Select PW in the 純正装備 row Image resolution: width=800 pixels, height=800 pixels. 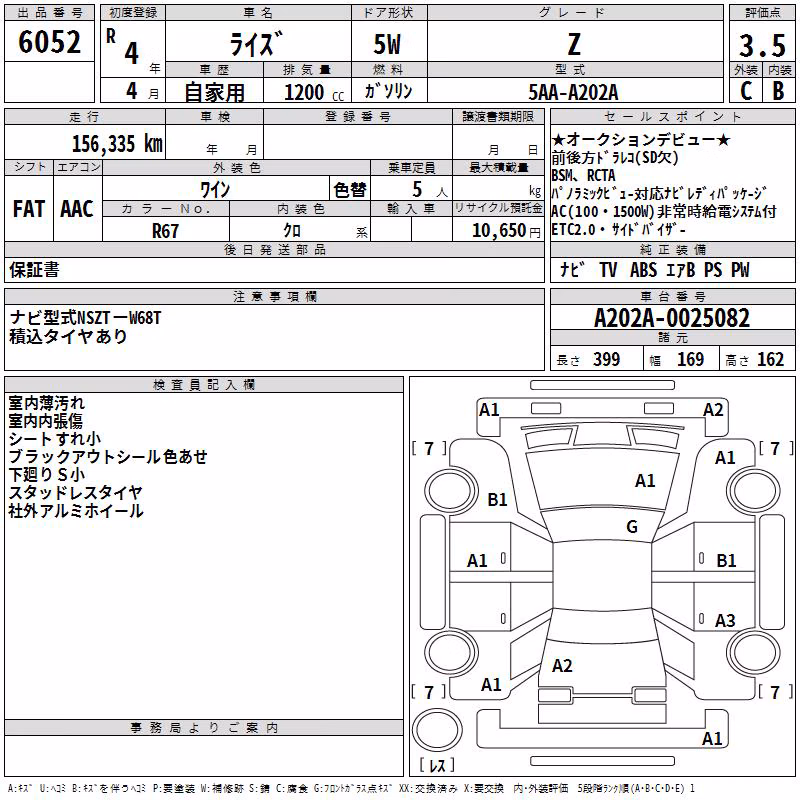[740, 270]
